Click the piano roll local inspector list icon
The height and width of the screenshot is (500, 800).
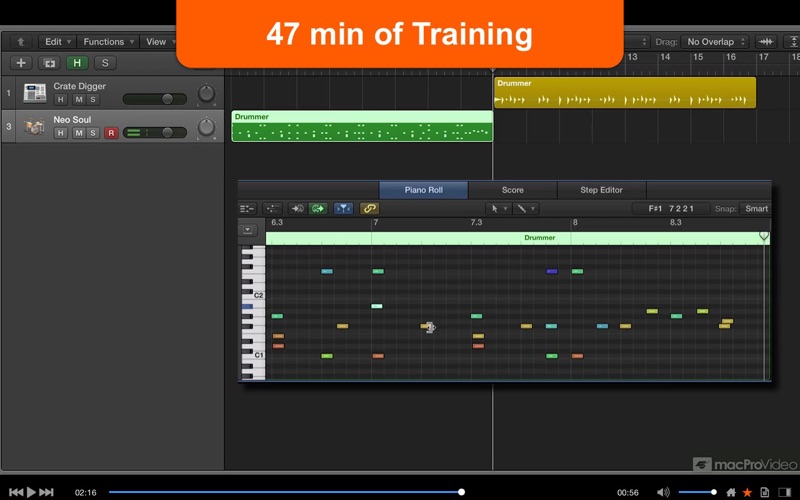[247, 209]
